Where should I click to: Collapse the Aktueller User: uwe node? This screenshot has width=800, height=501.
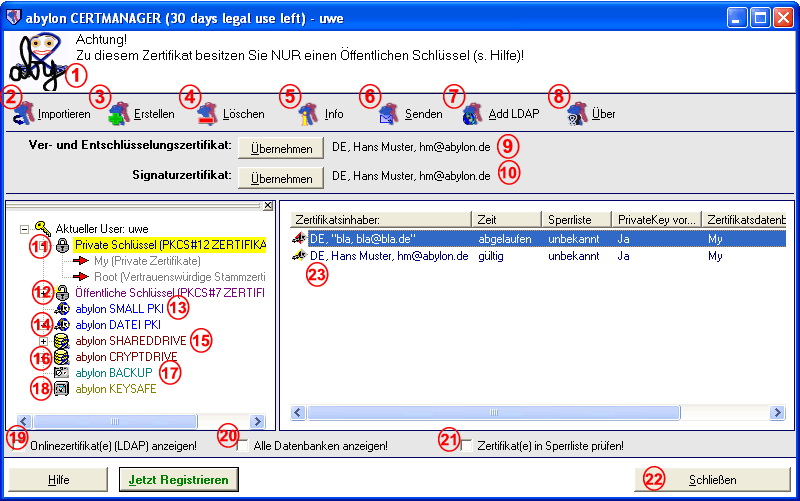[x=24, y=229]
